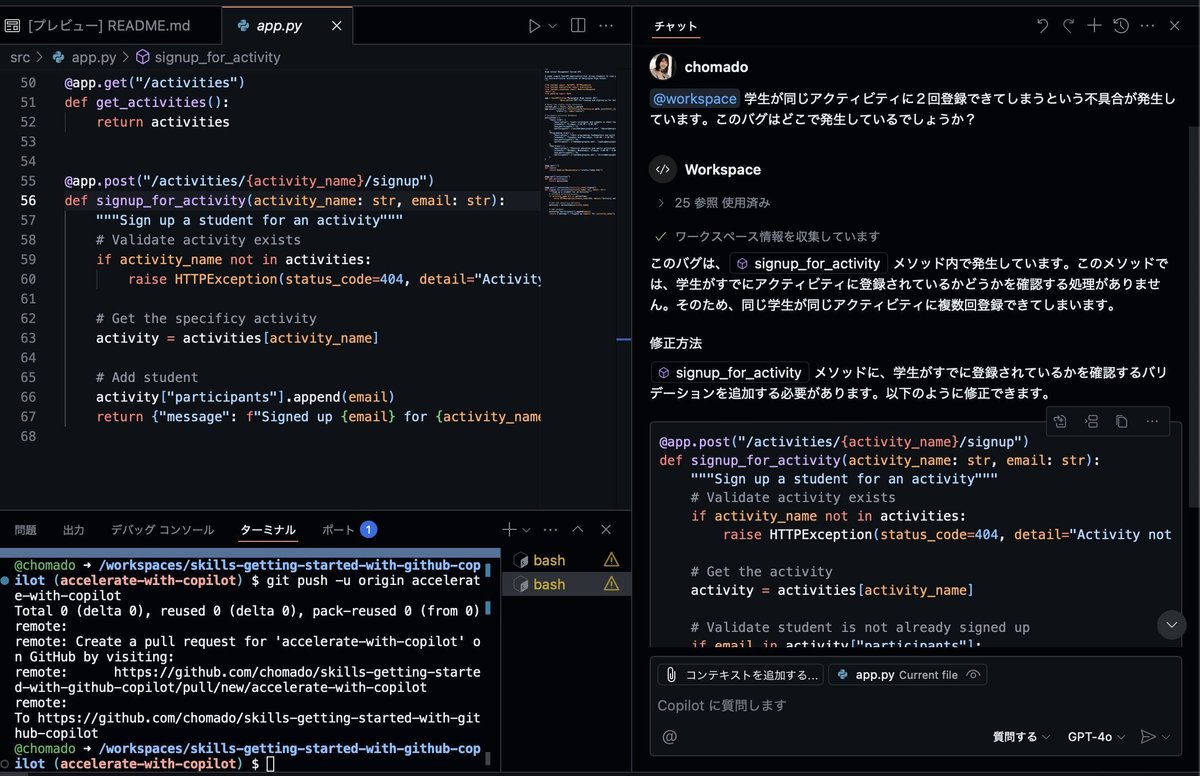The width and height of the screenshot is (1200, 776).
Task: Close the chat panel
Action: pos(1175,26)
